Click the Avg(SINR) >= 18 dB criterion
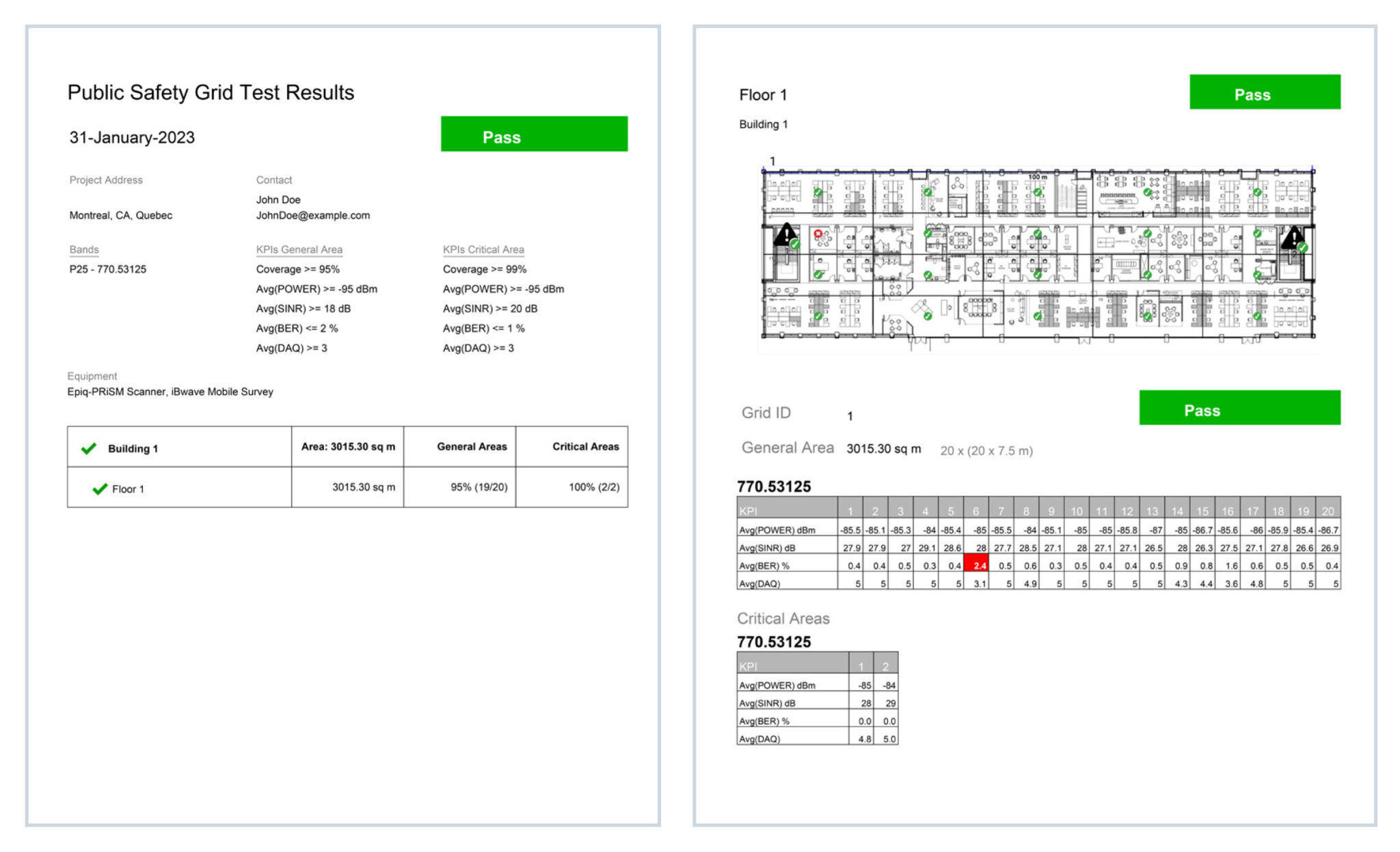1400x852 pixels. coord(304,309)
